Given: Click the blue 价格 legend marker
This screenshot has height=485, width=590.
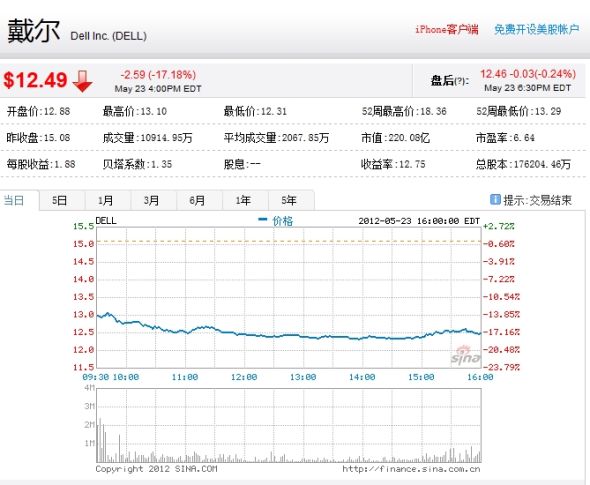Looking at the screenshot, I should 263,219.
